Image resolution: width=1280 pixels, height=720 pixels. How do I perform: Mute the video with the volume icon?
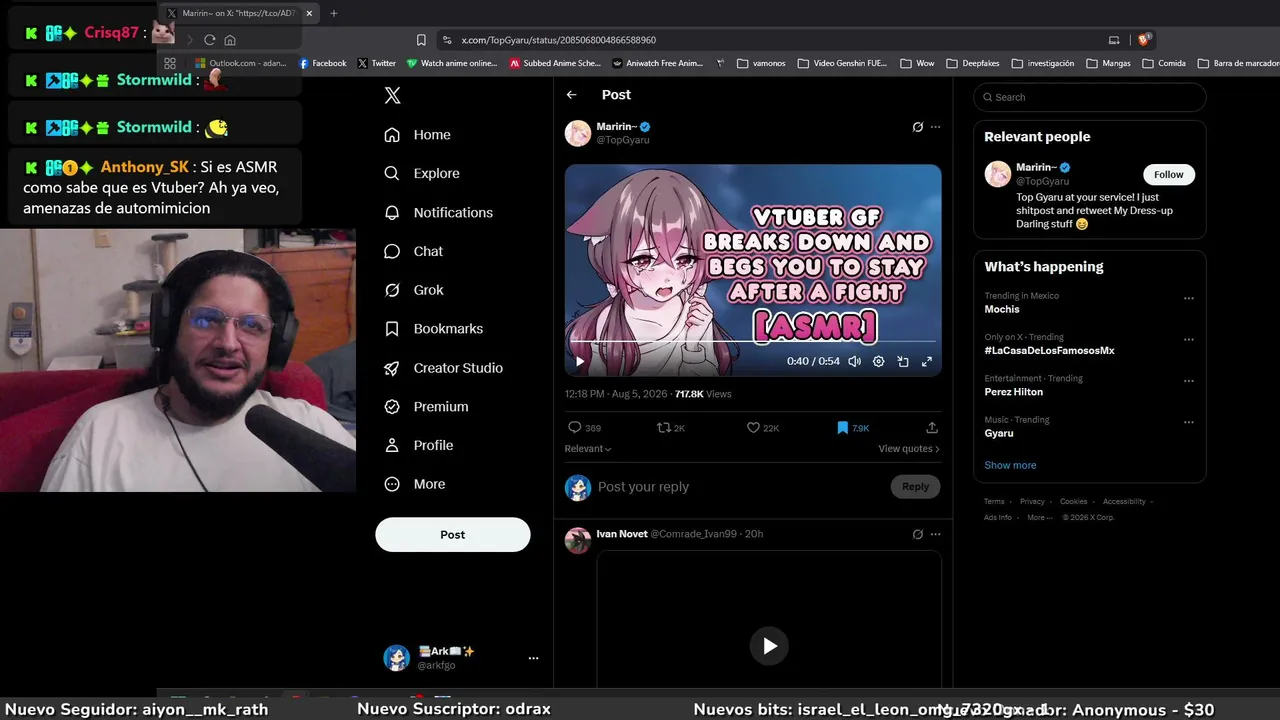pyautogui.click(x=854, y=362)
